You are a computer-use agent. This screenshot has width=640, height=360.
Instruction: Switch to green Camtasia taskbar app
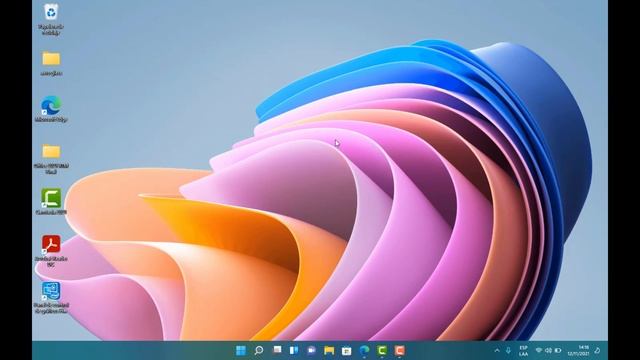(x=382, y=351)
